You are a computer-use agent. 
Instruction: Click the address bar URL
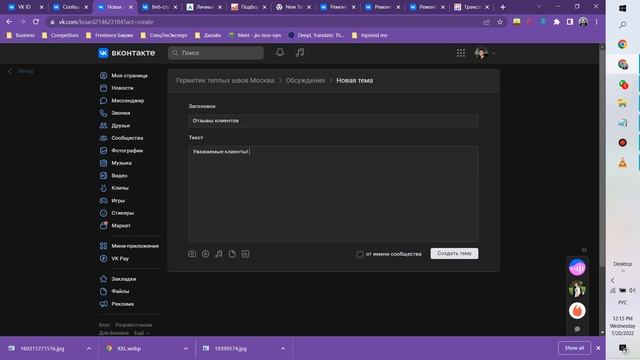click(106, 22)
